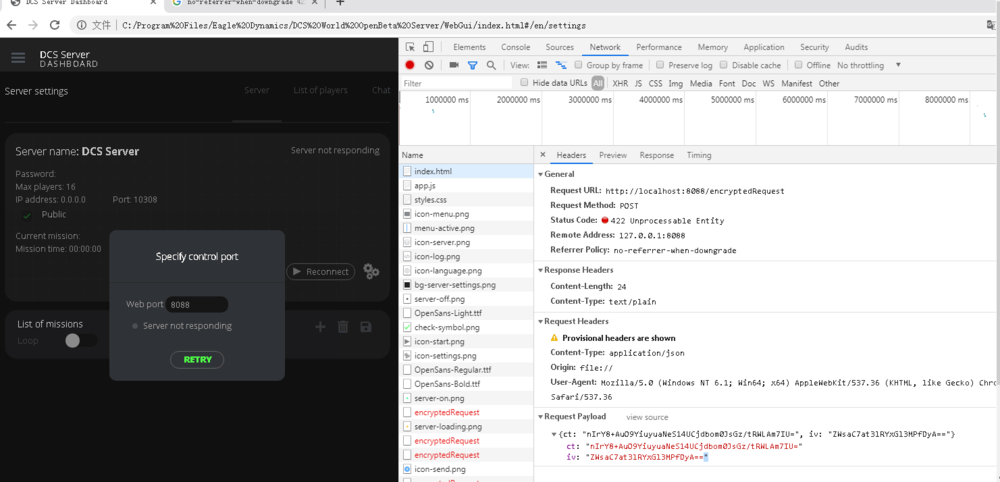Click the Web port input field

coord(197,304)
